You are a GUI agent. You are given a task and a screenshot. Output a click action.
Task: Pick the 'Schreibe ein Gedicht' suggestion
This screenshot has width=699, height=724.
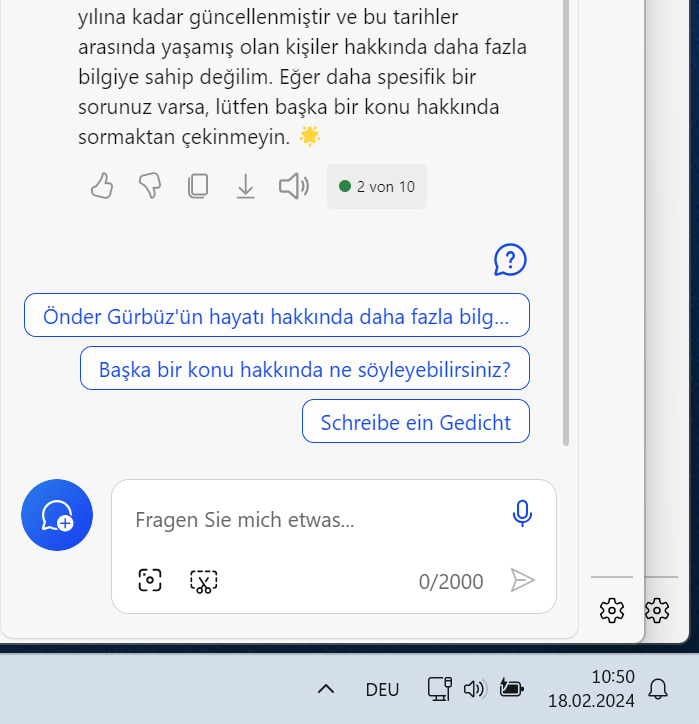(416, 422)
